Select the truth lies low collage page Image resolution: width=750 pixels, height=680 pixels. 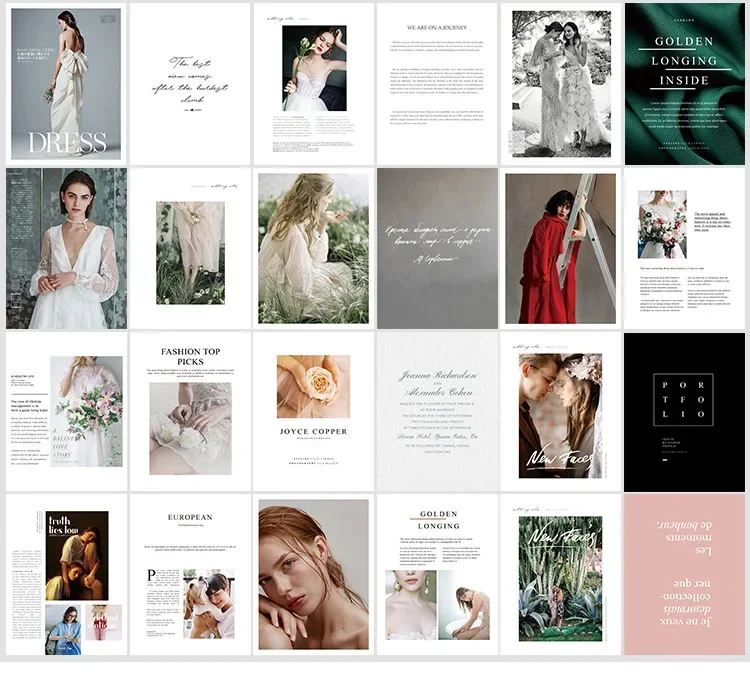pos(66,575)
